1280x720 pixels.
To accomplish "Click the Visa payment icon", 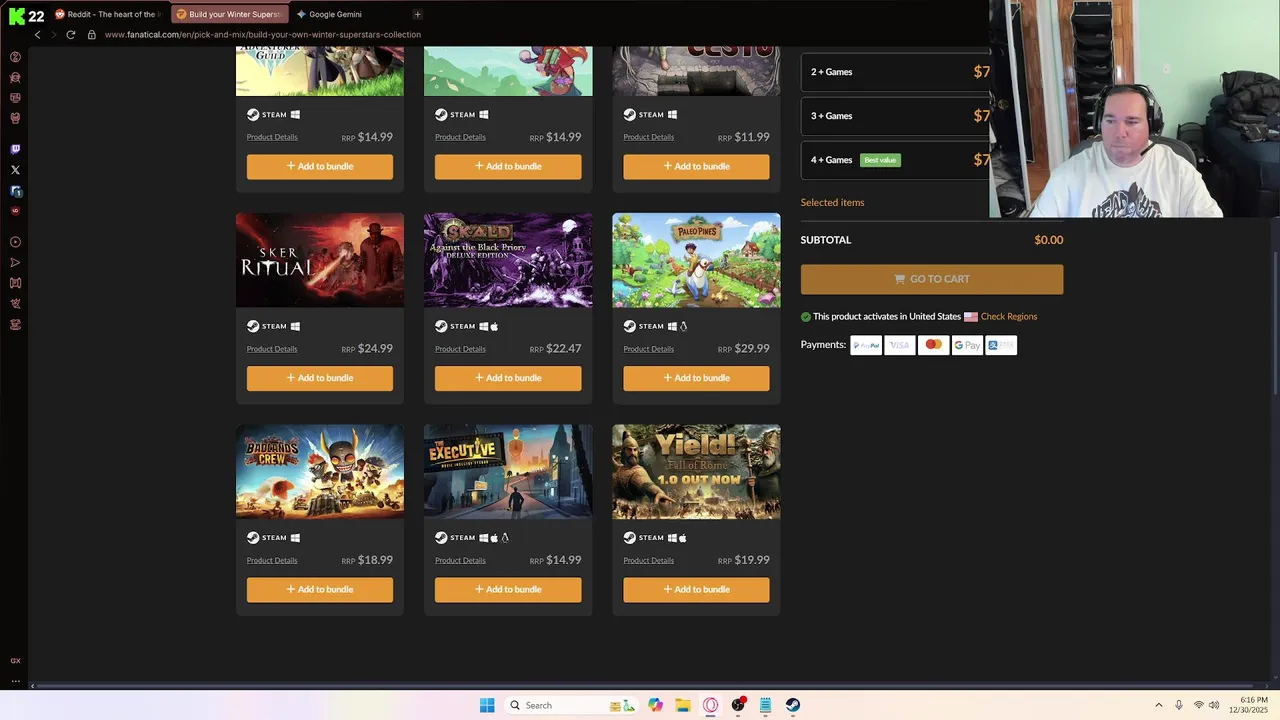I will click(x=900, y=345).
